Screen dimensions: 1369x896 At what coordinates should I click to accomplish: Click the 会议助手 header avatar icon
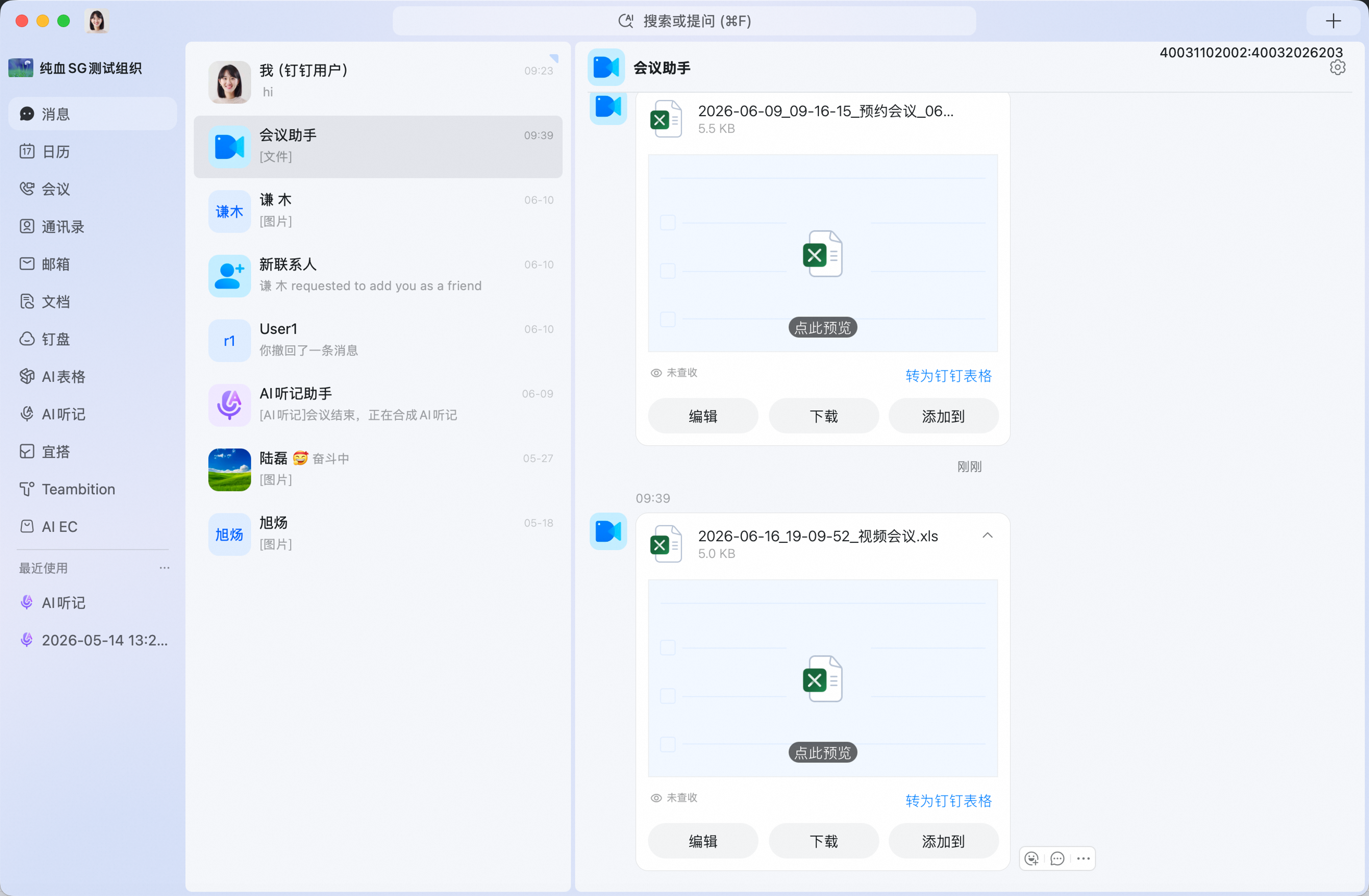click(x=606, y=67)
